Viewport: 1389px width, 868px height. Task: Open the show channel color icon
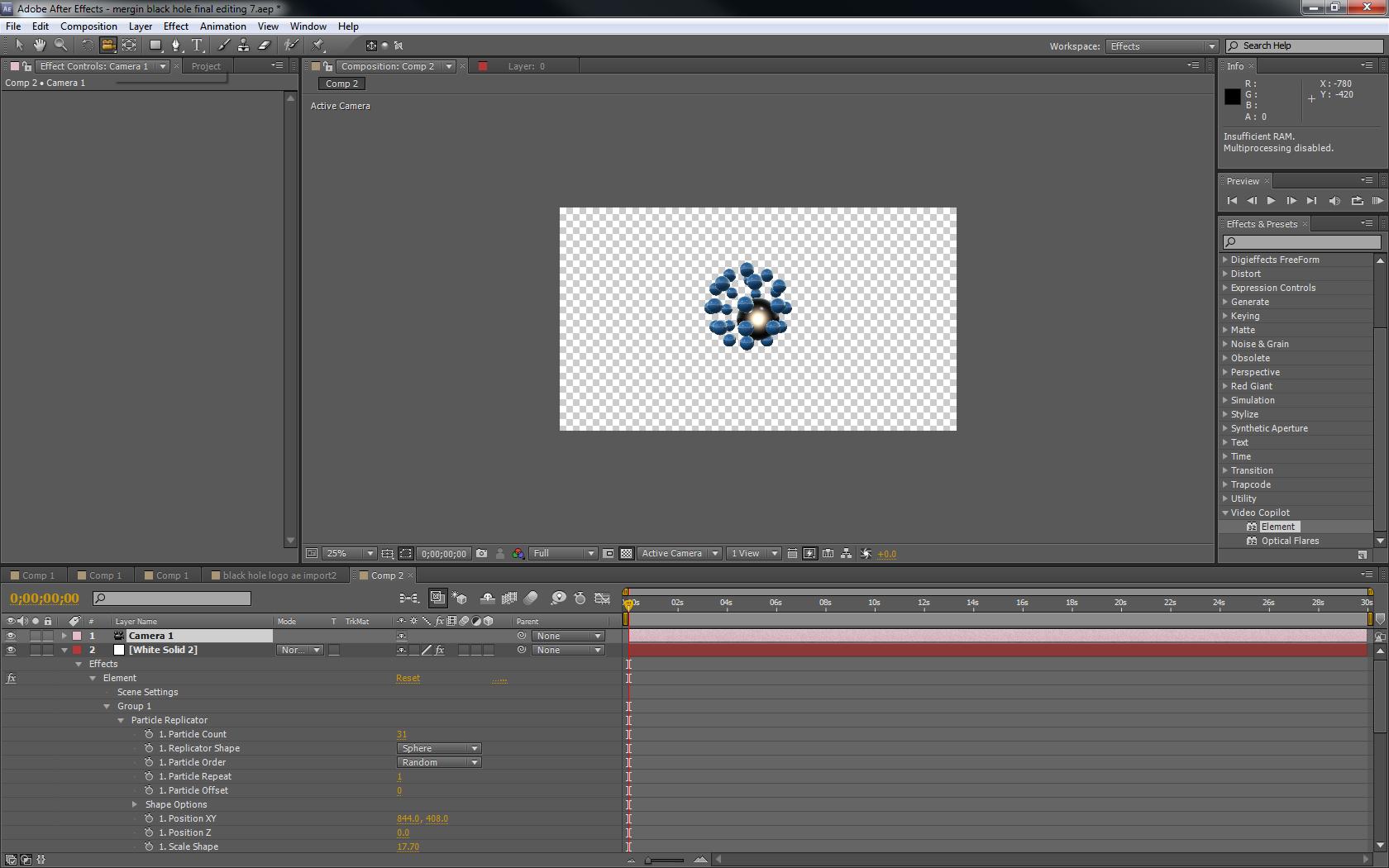pos(518,554)
